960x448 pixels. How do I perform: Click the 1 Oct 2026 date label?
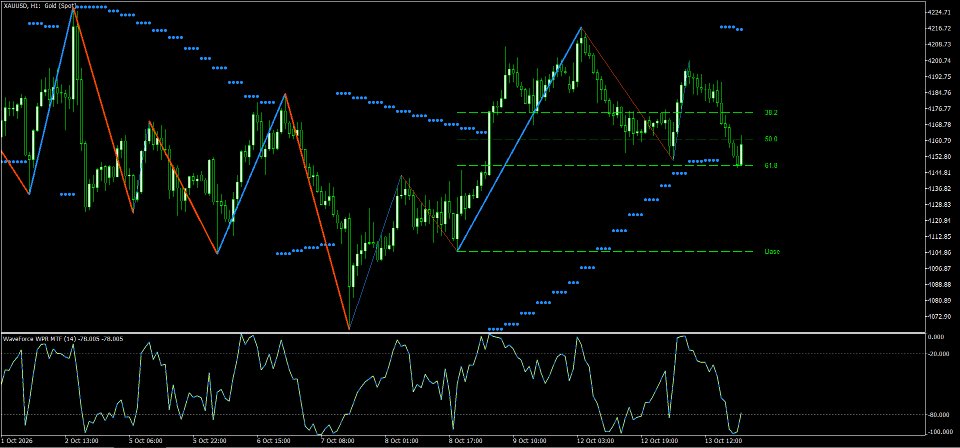click(x=15, y=440)
